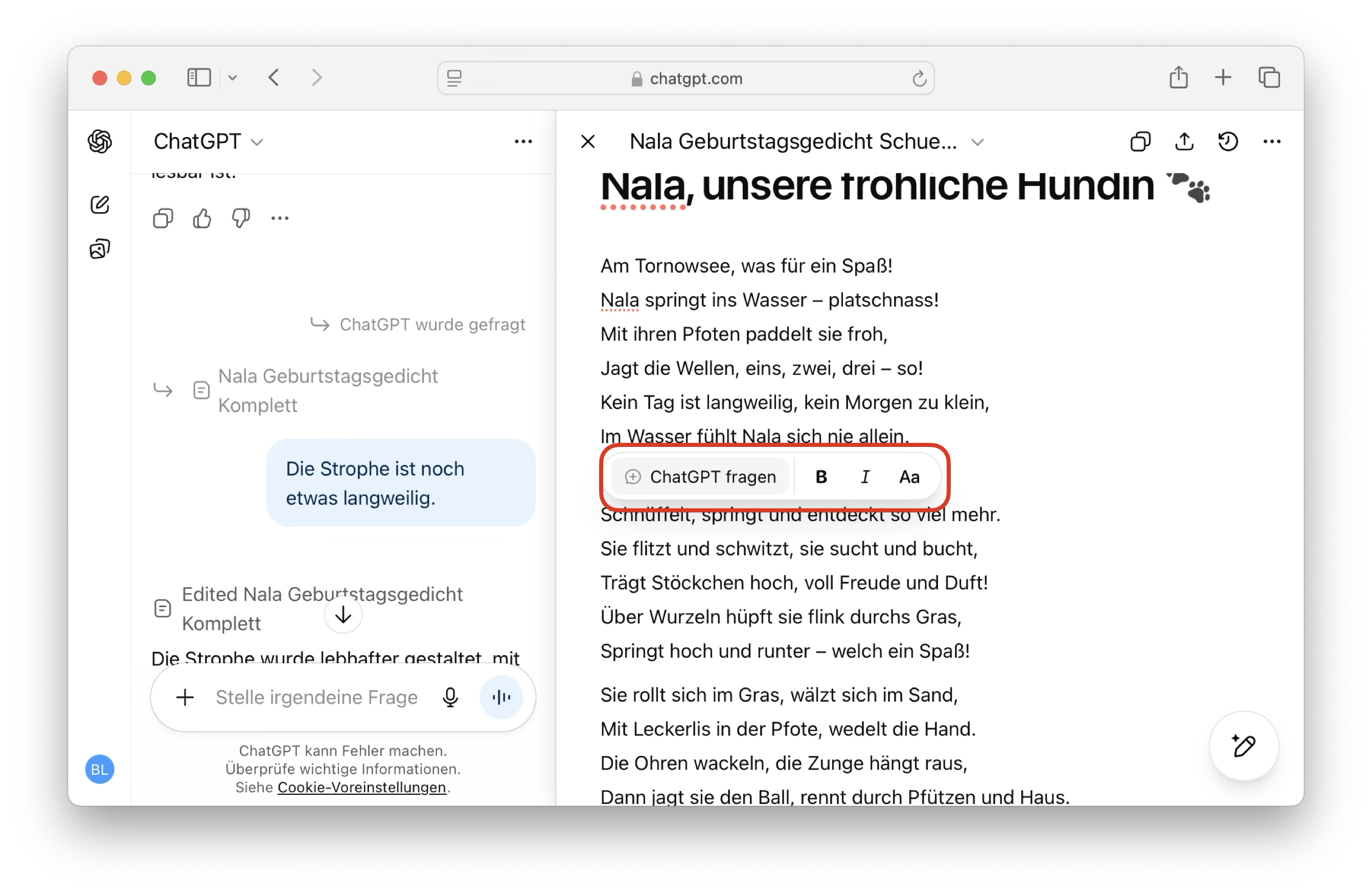Give thumbs up to the response
Screen dimensions: 1372x896
(x=202, y=218)
